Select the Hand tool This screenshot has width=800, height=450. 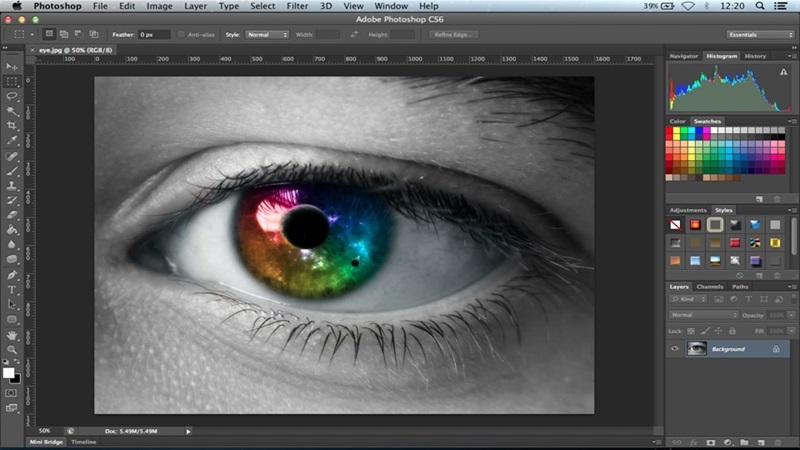(x=12, y=335)
